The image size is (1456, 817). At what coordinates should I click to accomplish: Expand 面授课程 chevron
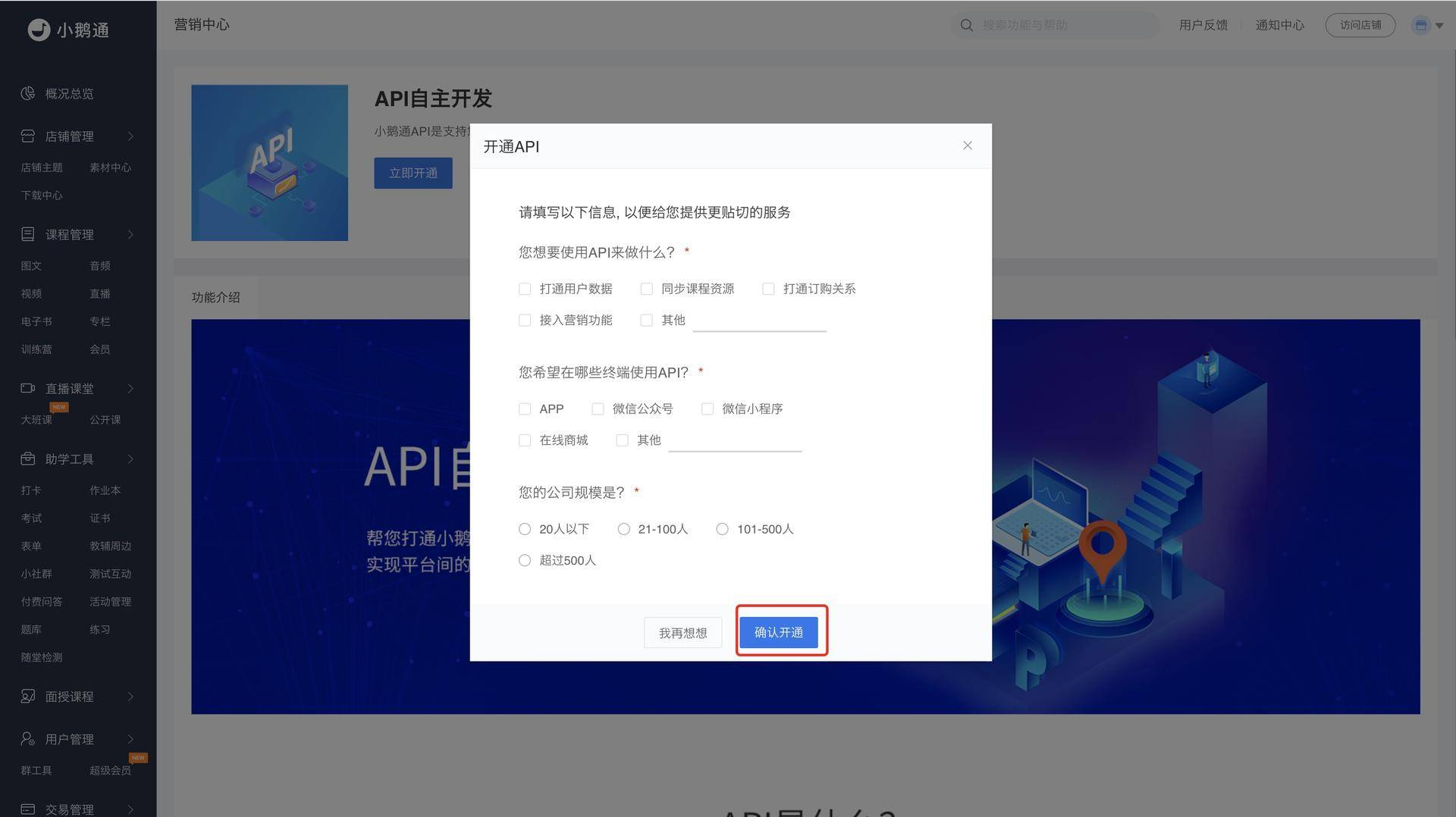130,696
